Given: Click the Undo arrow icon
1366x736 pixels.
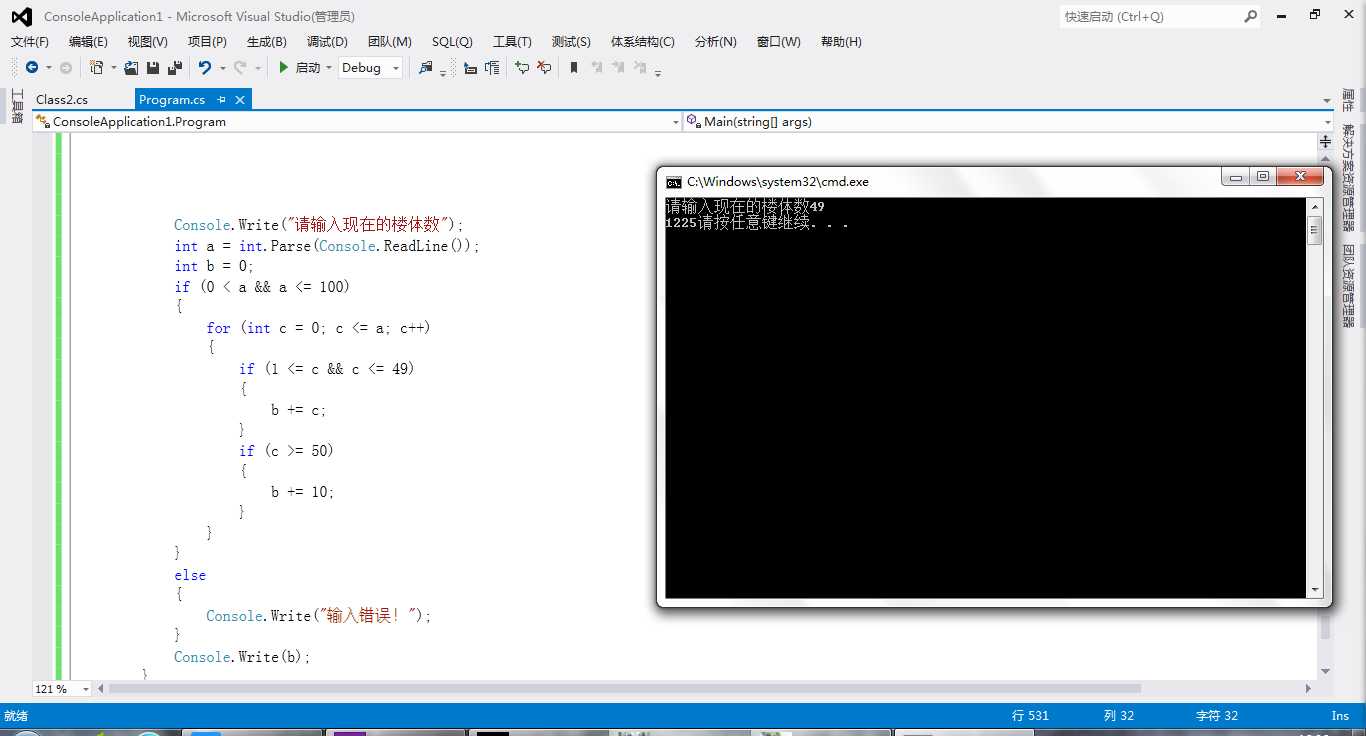Looking at the screenshot, I should [x=205, y=67].
